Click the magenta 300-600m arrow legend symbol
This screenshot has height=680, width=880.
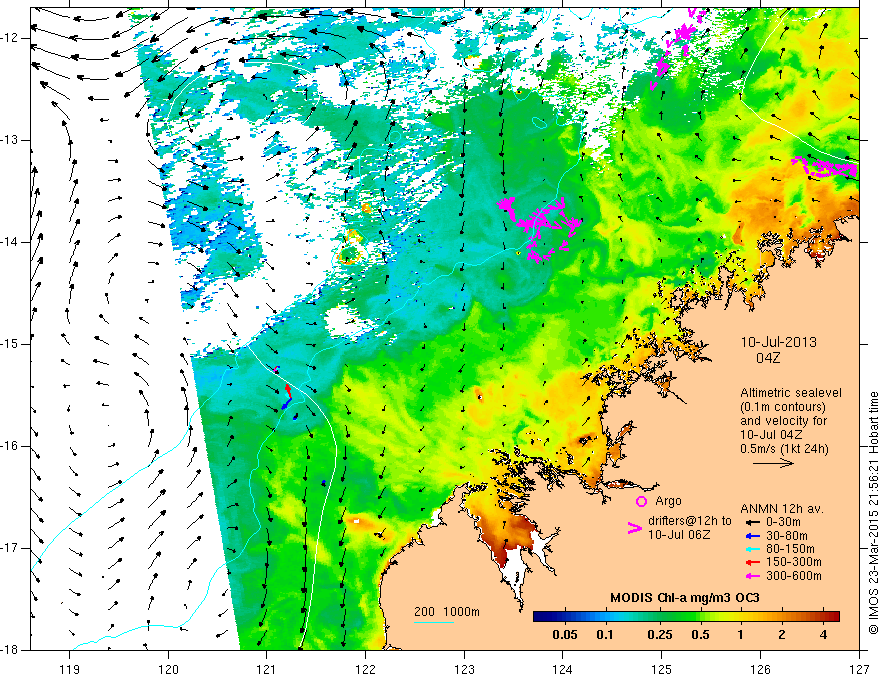pyautogui.click(x=751, y=576)
